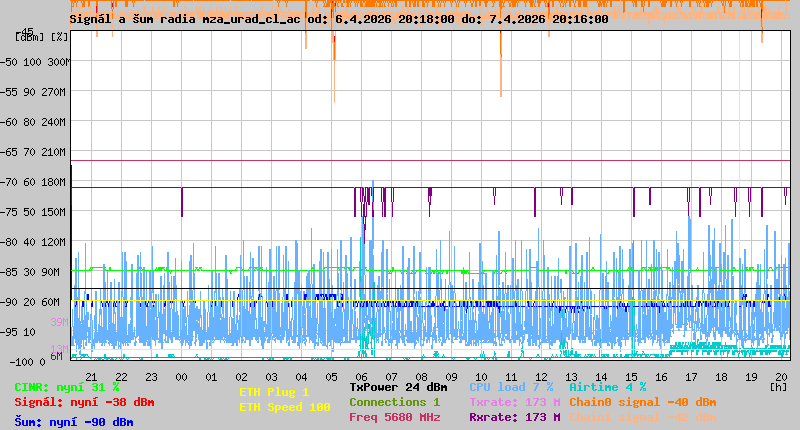
Task: Click hour label '23' on time axis
Action: (152, 377)
